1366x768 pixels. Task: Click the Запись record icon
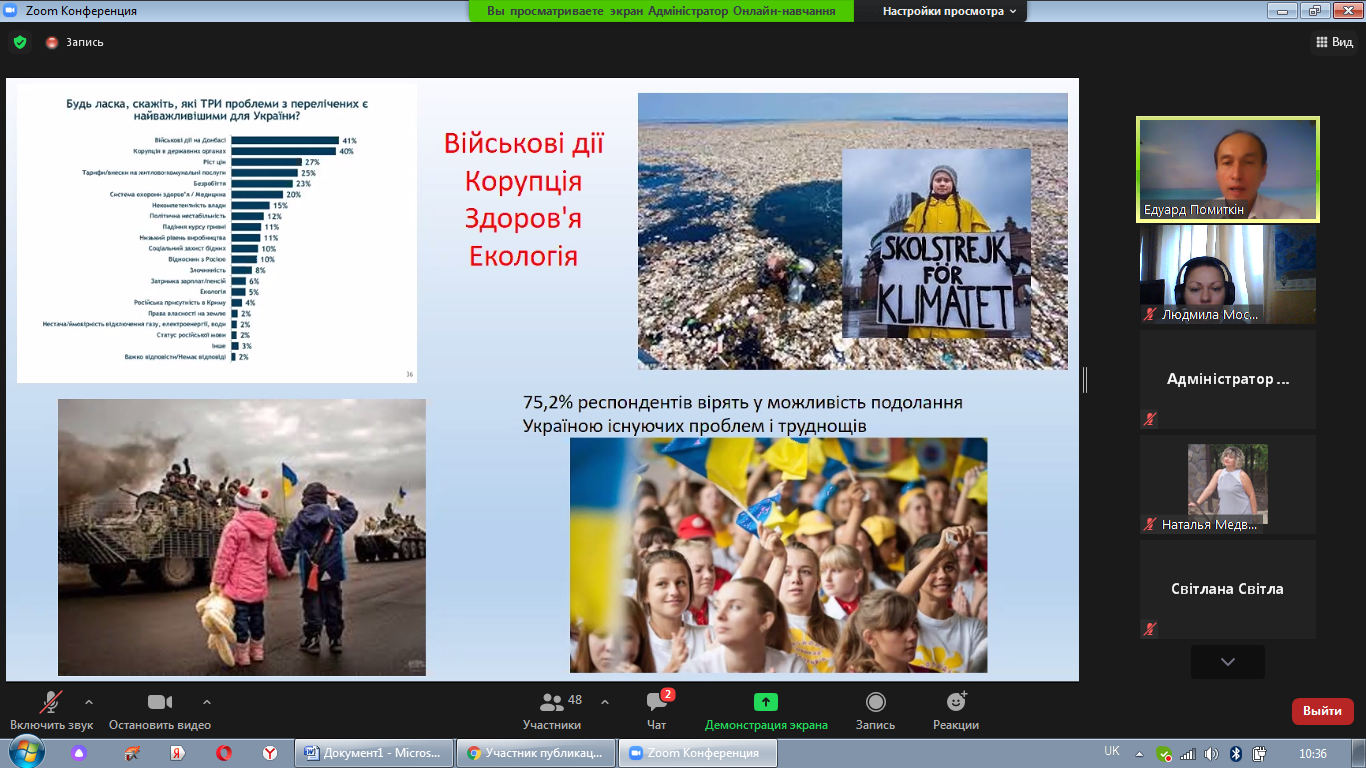click(x=875, y=702)
